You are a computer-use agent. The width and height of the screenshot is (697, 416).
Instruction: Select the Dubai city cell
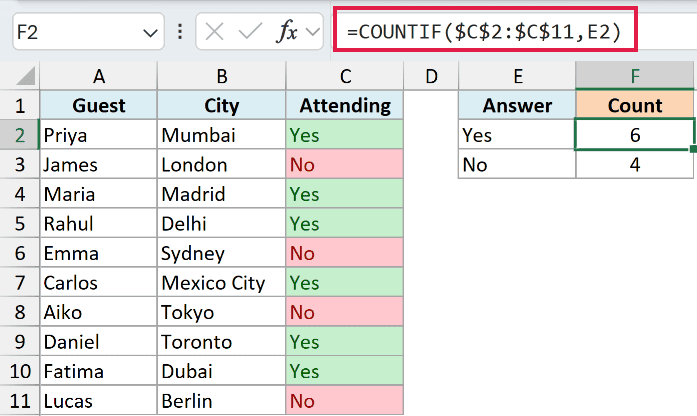(x=221, y=371)
